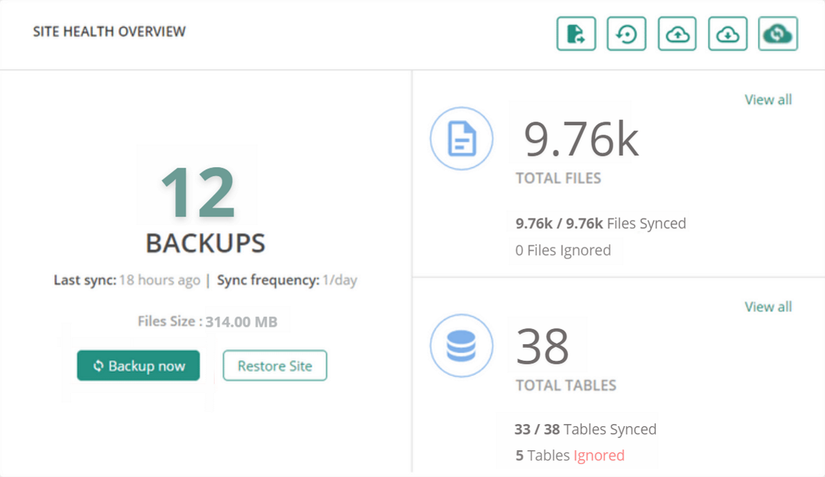Click the 12 backups count
Screen dimensions: 825x477
coord(198,192)
